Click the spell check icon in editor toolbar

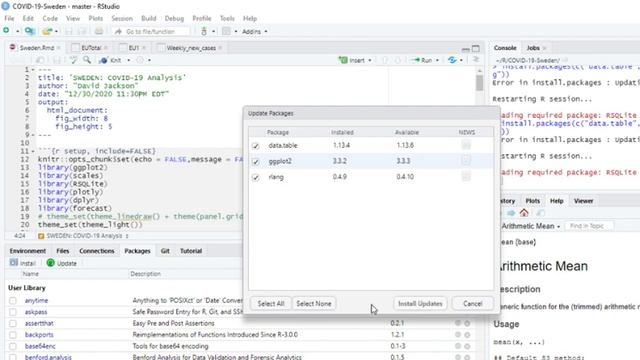(x=73, y=60)
